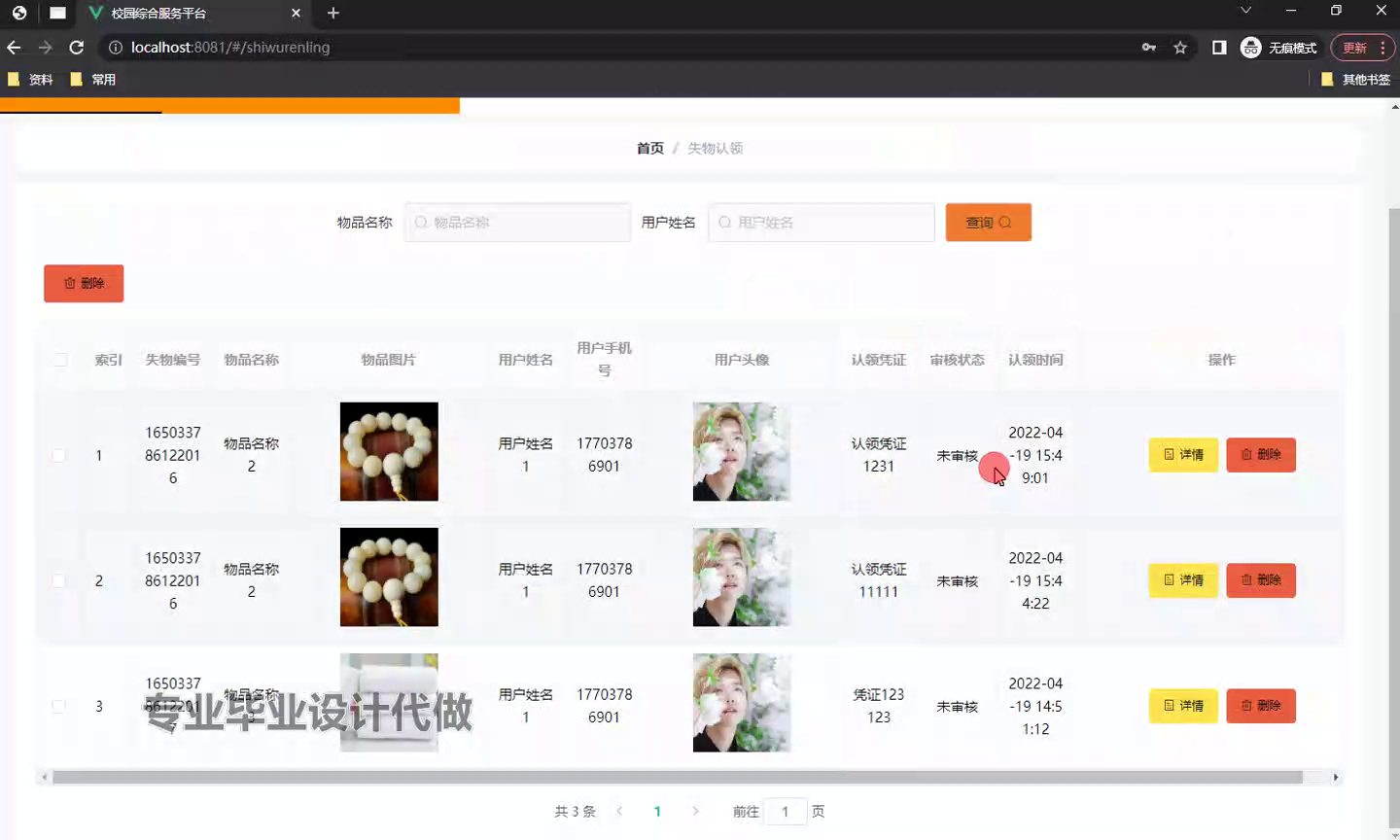Click 失物认领 breadcrumb item

715,148
